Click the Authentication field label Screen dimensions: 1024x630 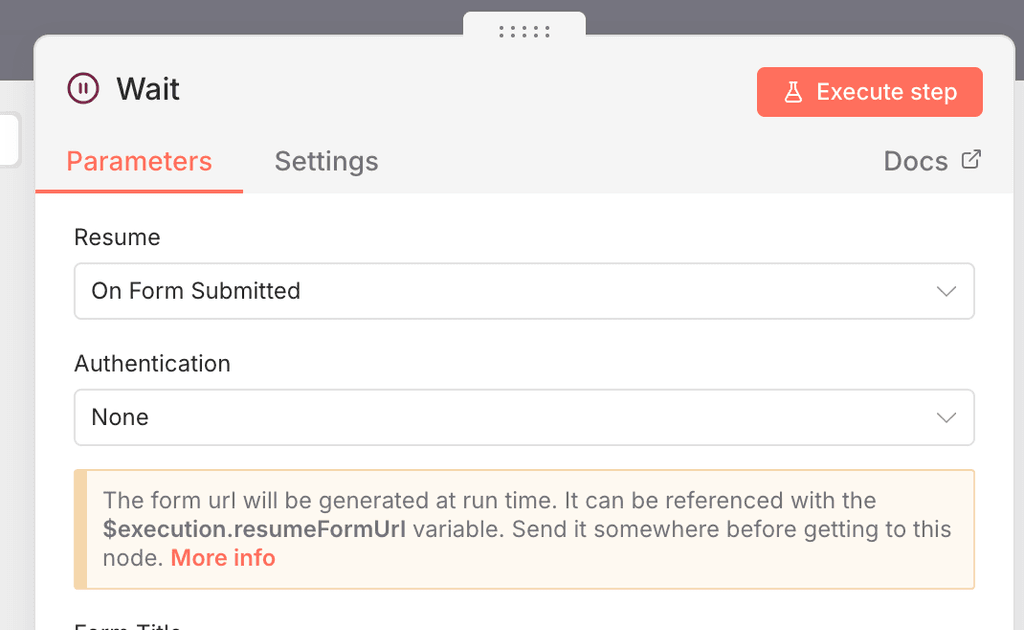point(152,363)
